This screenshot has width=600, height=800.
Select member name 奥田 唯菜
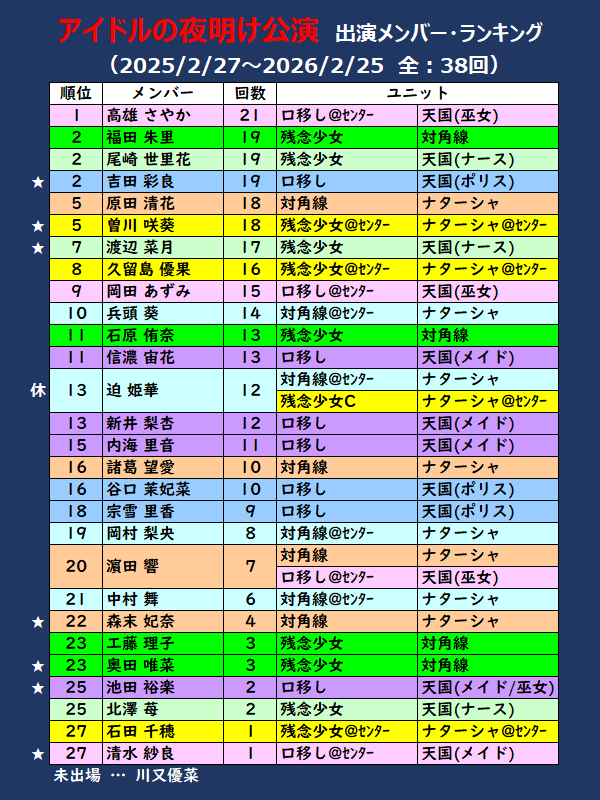(x=140, y=665)
